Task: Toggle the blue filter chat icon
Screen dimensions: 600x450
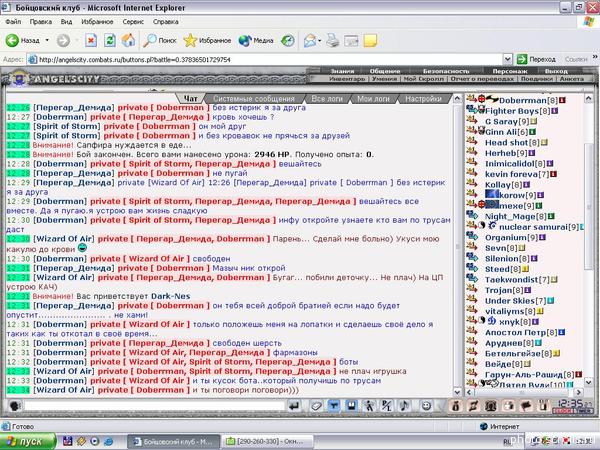Action: (x=333, y=406)
